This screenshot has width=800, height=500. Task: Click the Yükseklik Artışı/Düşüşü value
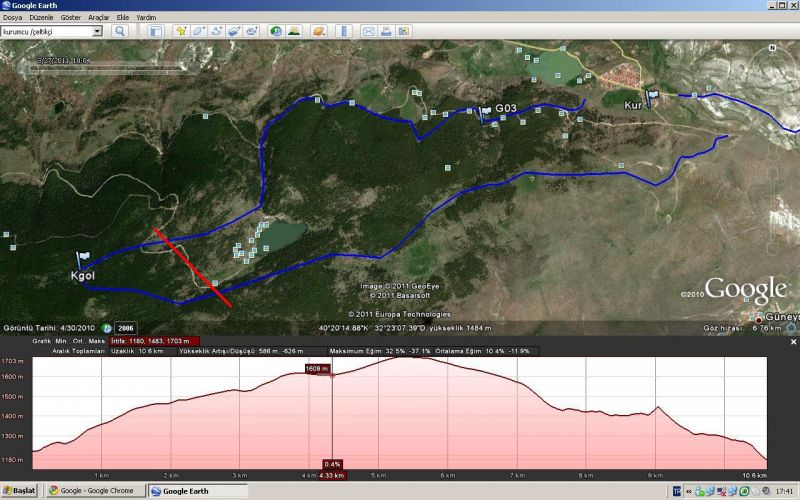(241, 351)
